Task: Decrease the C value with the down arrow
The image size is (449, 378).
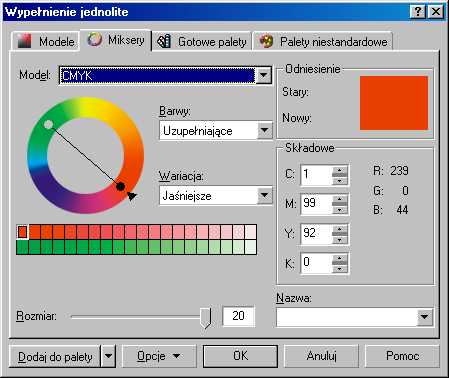Action: click(340, 180)
